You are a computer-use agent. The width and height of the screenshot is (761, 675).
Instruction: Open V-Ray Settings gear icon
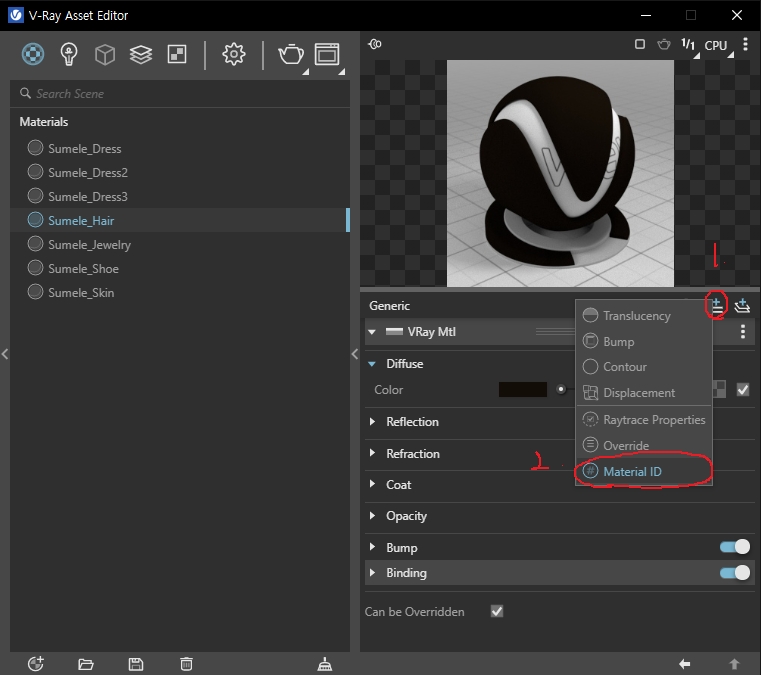pyautogui.click(x=234, y=54)
